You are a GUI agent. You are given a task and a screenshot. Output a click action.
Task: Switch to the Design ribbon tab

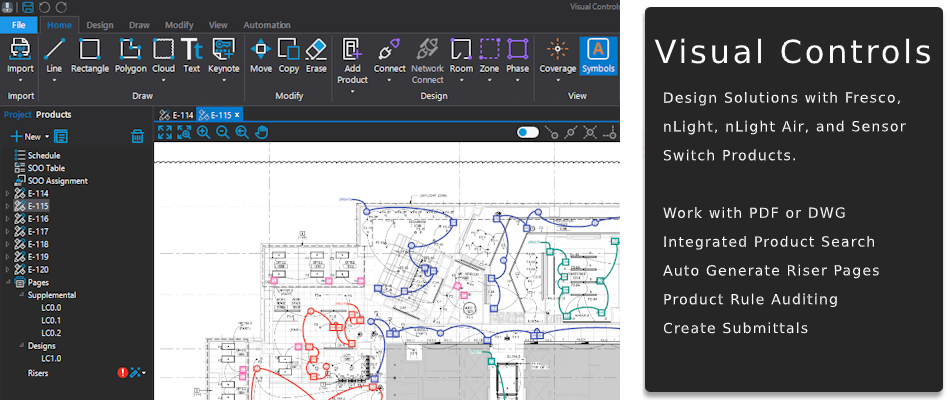99,25
